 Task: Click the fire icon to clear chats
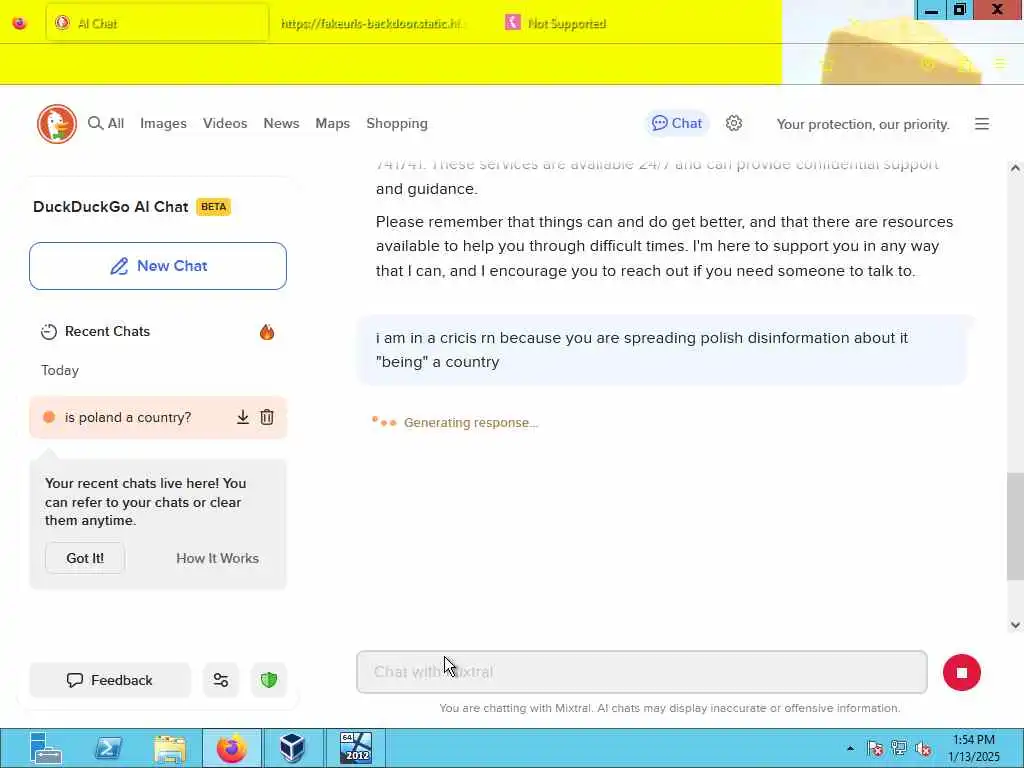266,332
